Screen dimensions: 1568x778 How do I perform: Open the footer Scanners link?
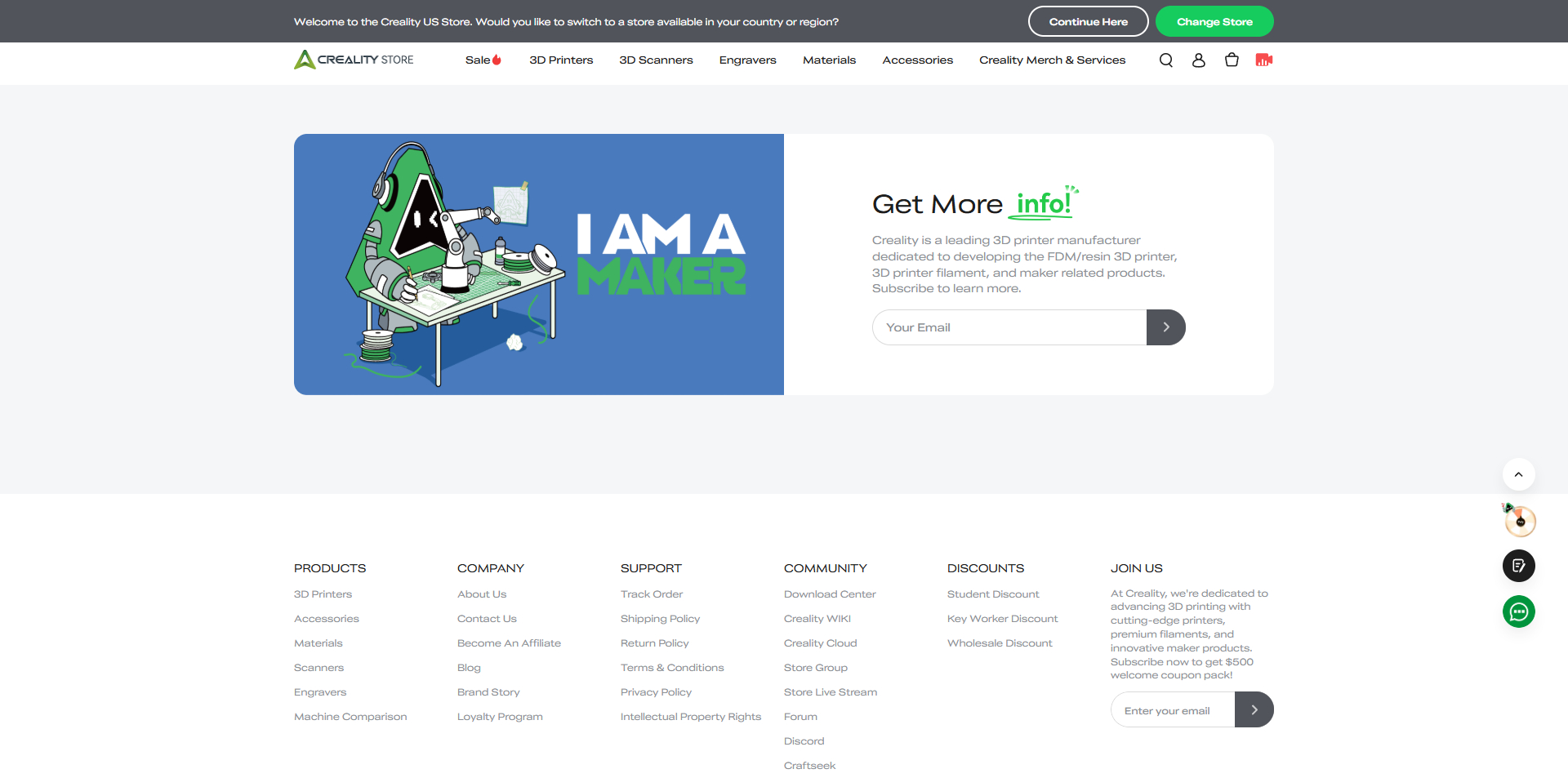[318, 668]
